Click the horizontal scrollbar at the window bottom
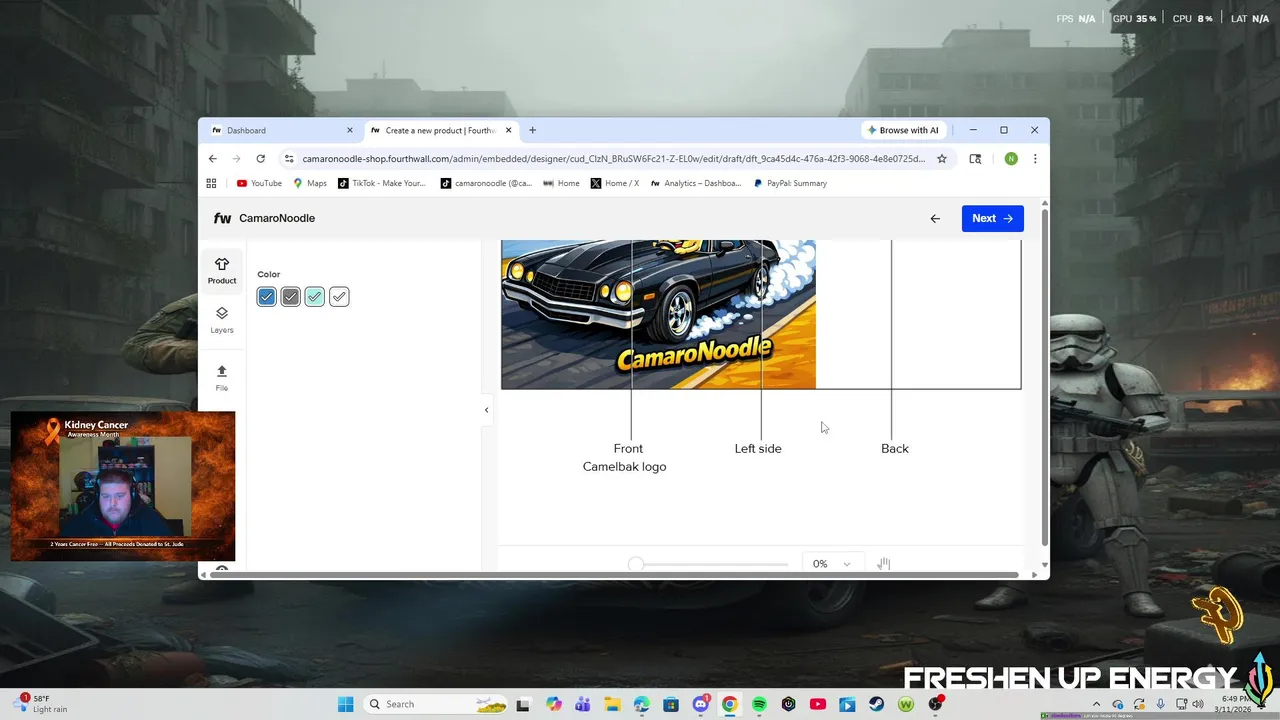Screen dimensions: 1280x720 pyautogui.click(x=615, y=575)
